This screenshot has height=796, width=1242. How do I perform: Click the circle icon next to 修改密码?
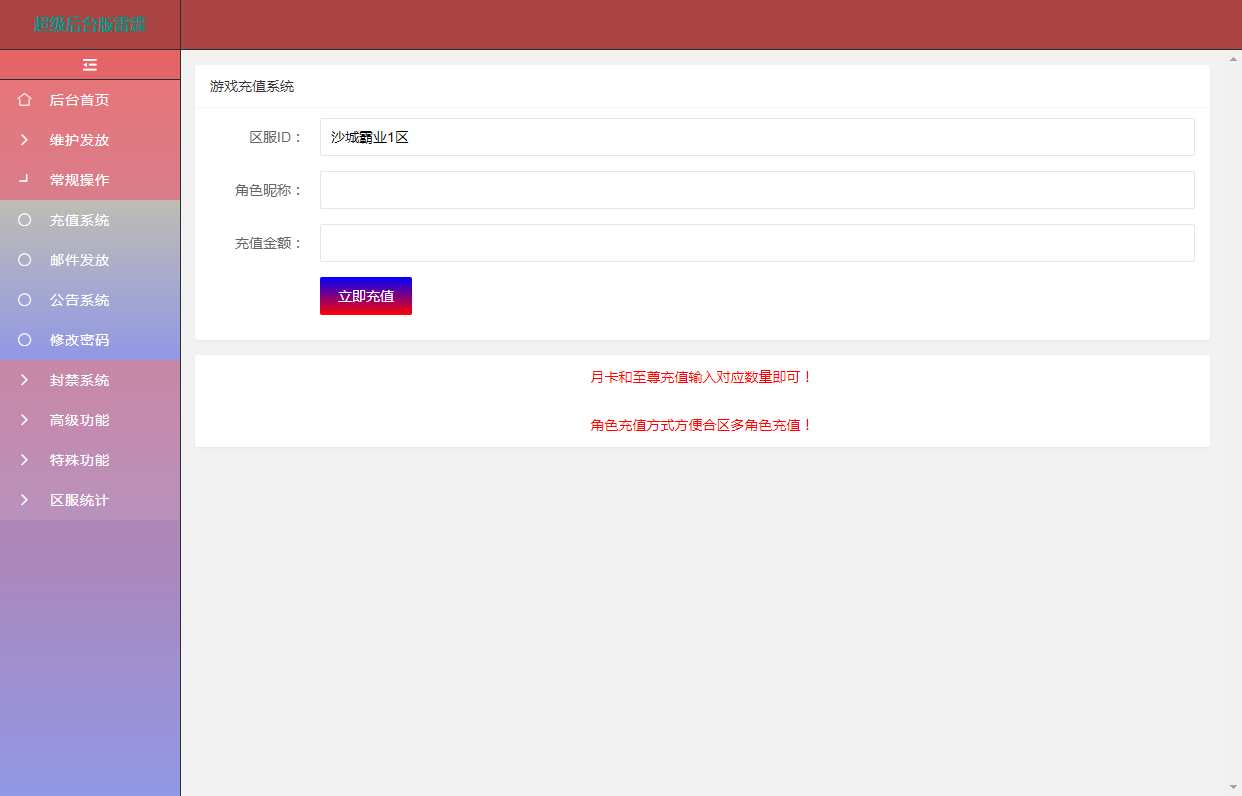click(24, 340)
